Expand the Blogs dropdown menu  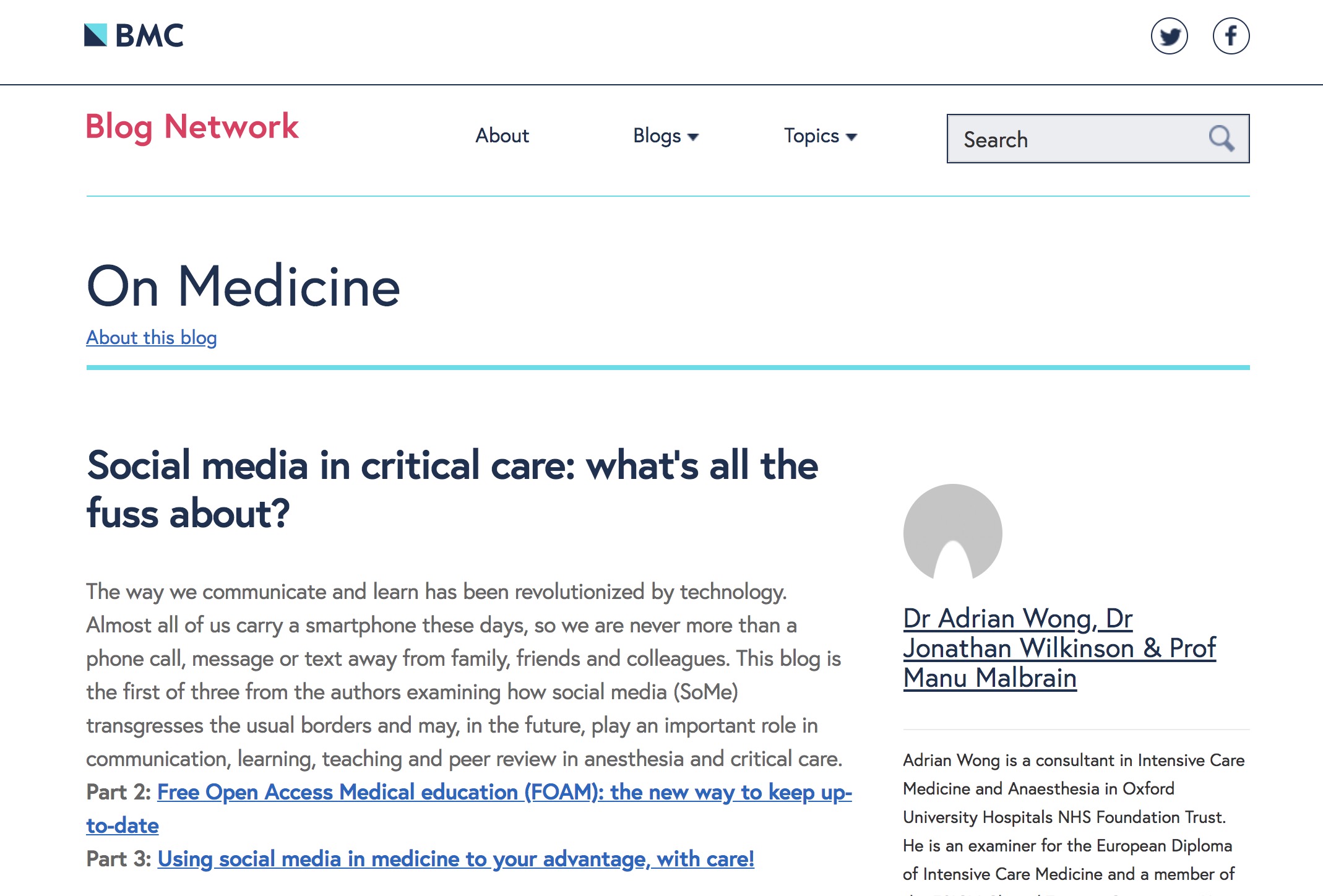tap(666, 136)
